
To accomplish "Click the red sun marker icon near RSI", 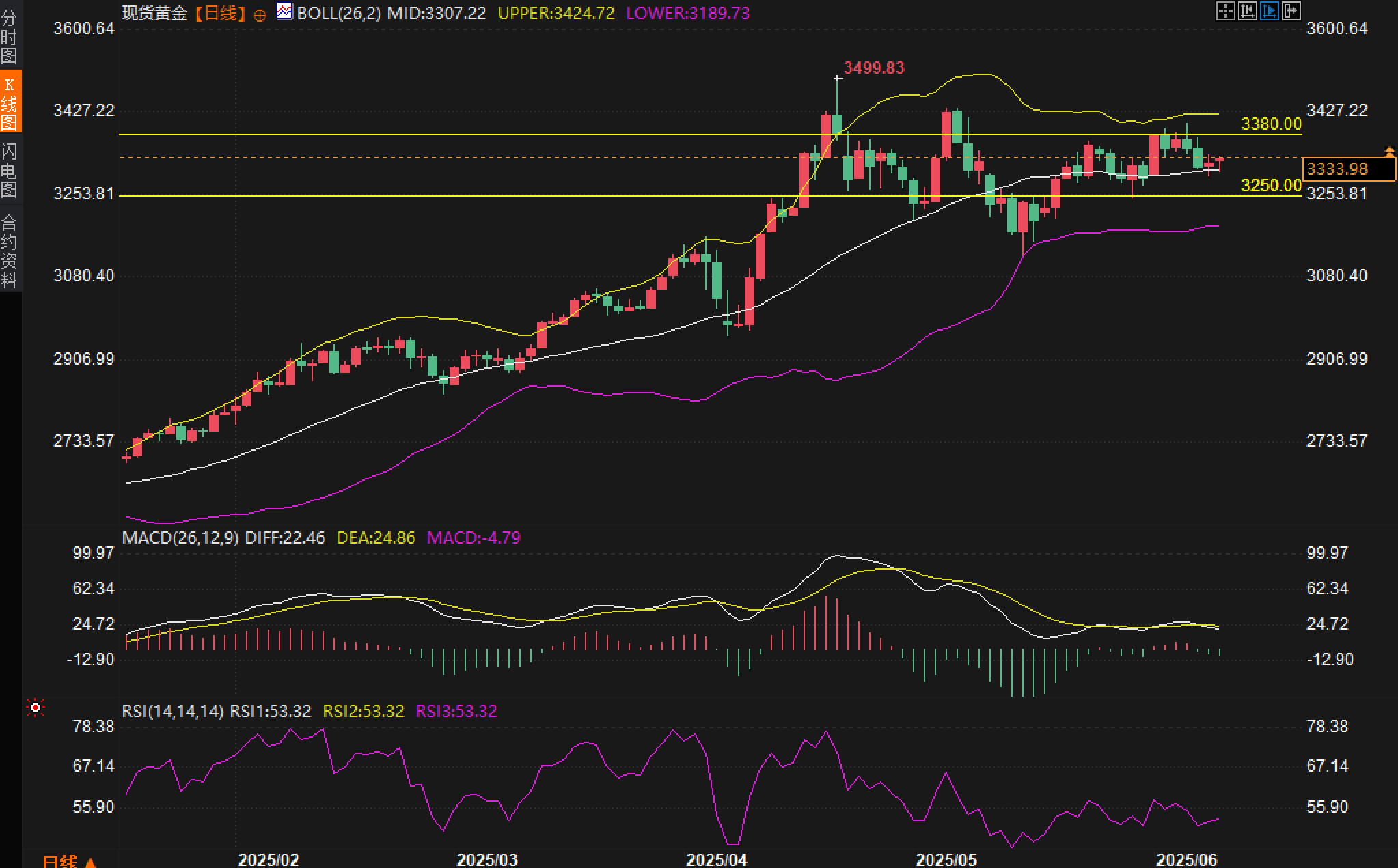I will click(35, 708).
